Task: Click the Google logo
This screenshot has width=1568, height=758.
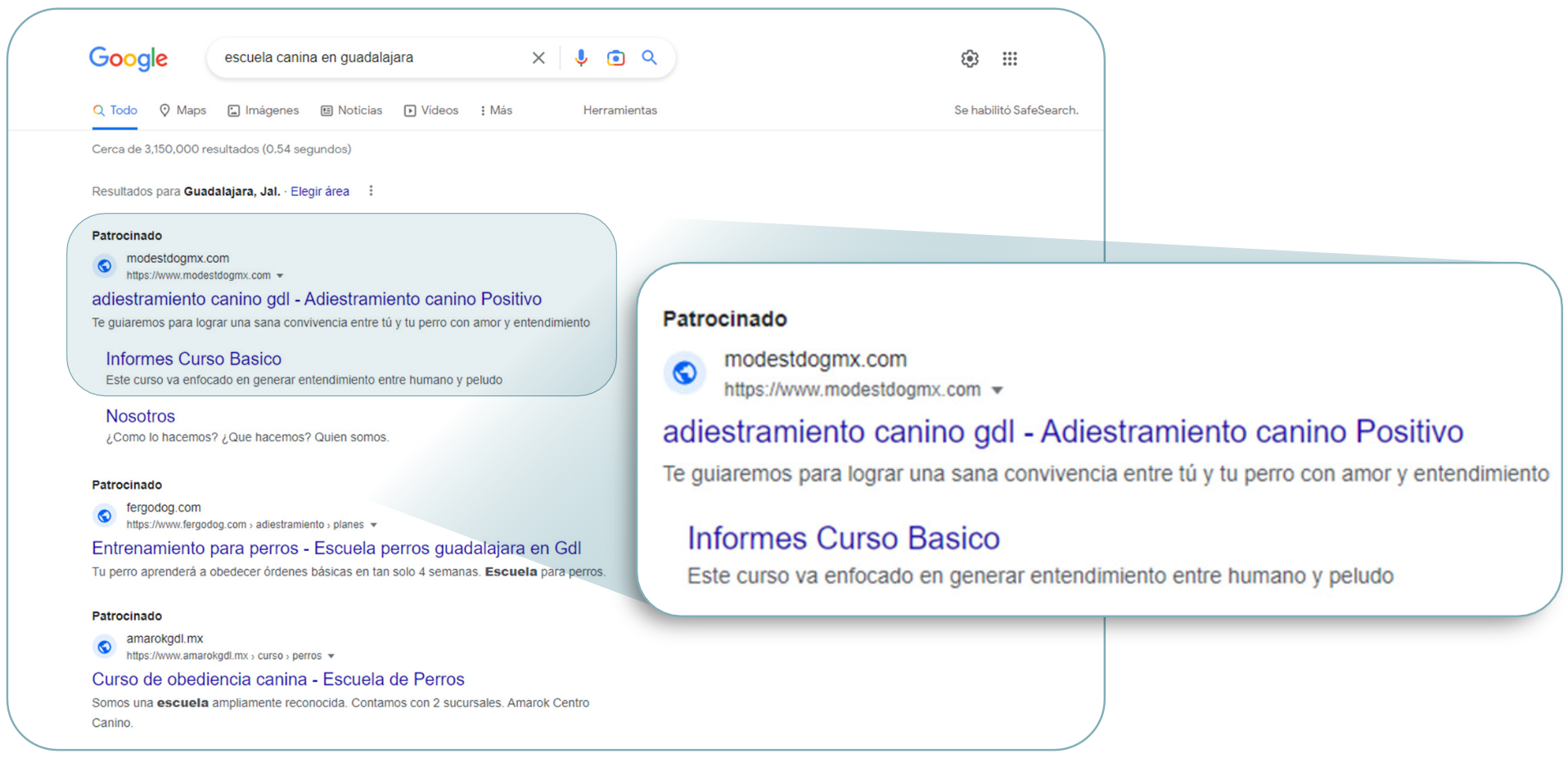Action: [128, 59]
